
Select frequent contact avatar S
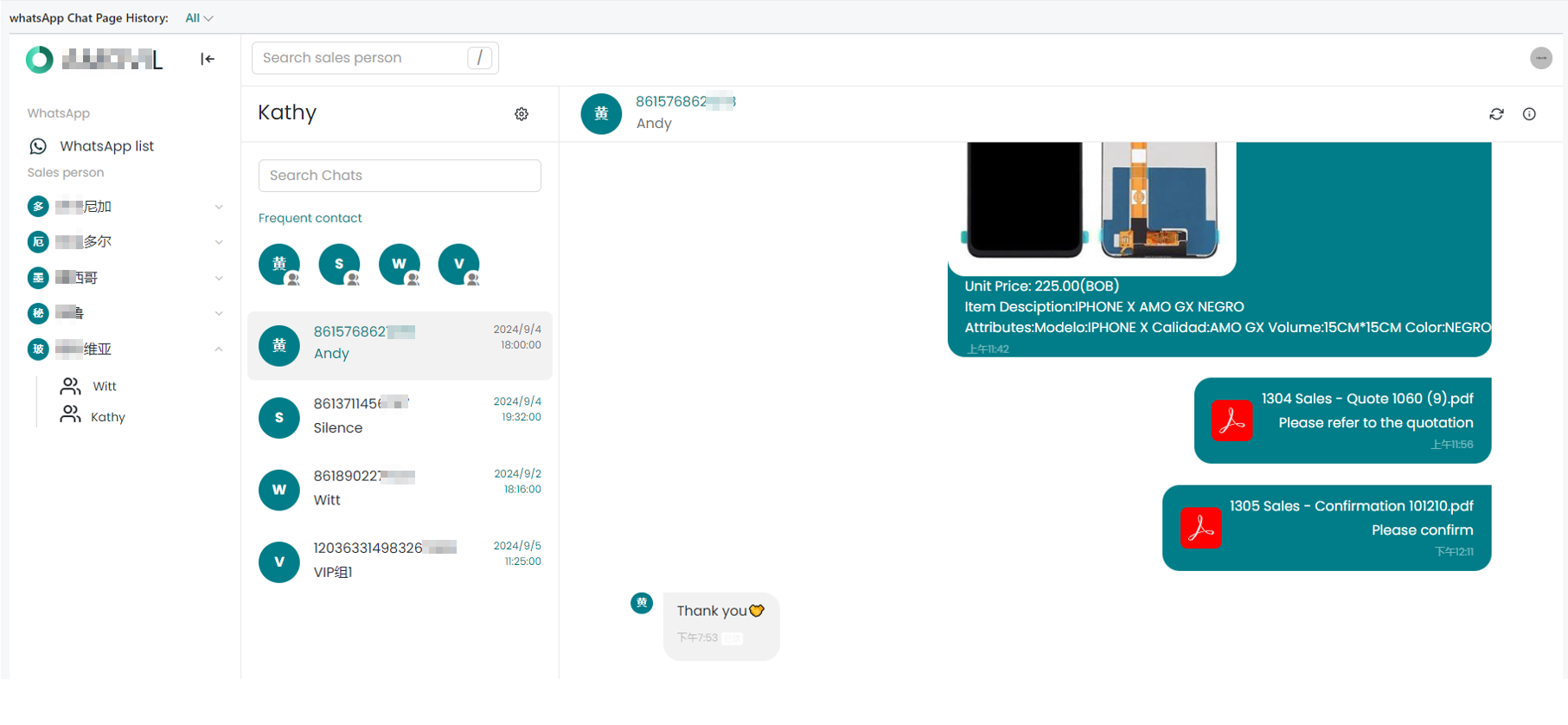pyautogui.click(x=339, y=264)
